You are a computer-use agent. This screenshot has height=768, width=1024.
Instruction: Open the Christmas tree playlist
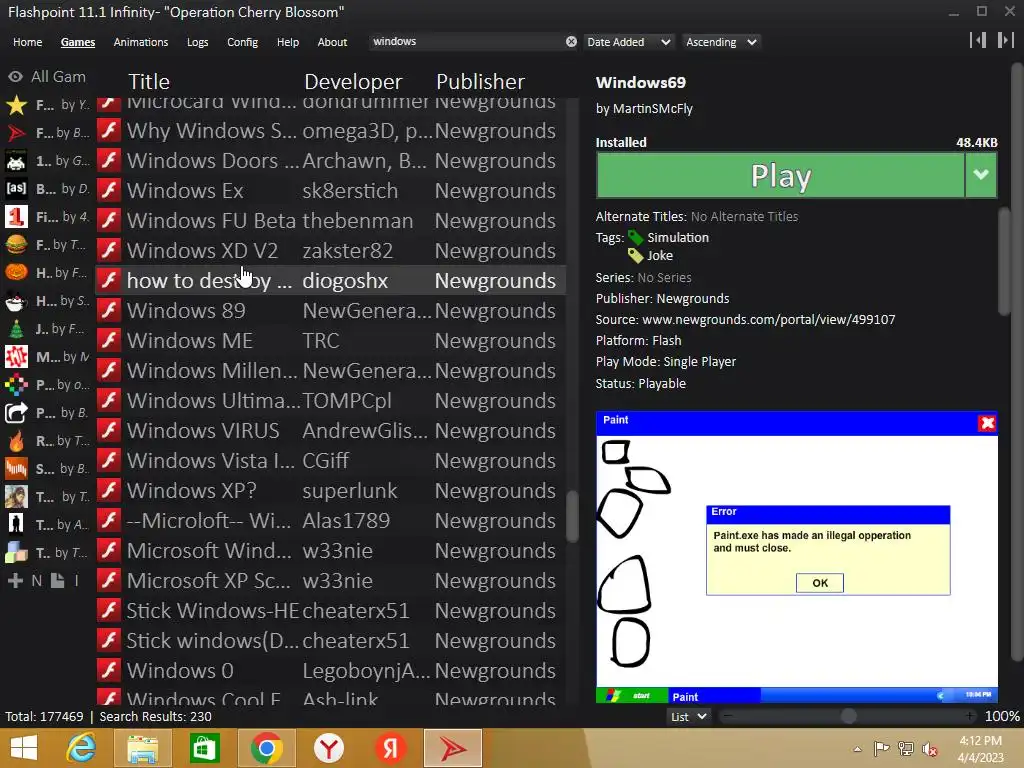click(x=16, y=329)
